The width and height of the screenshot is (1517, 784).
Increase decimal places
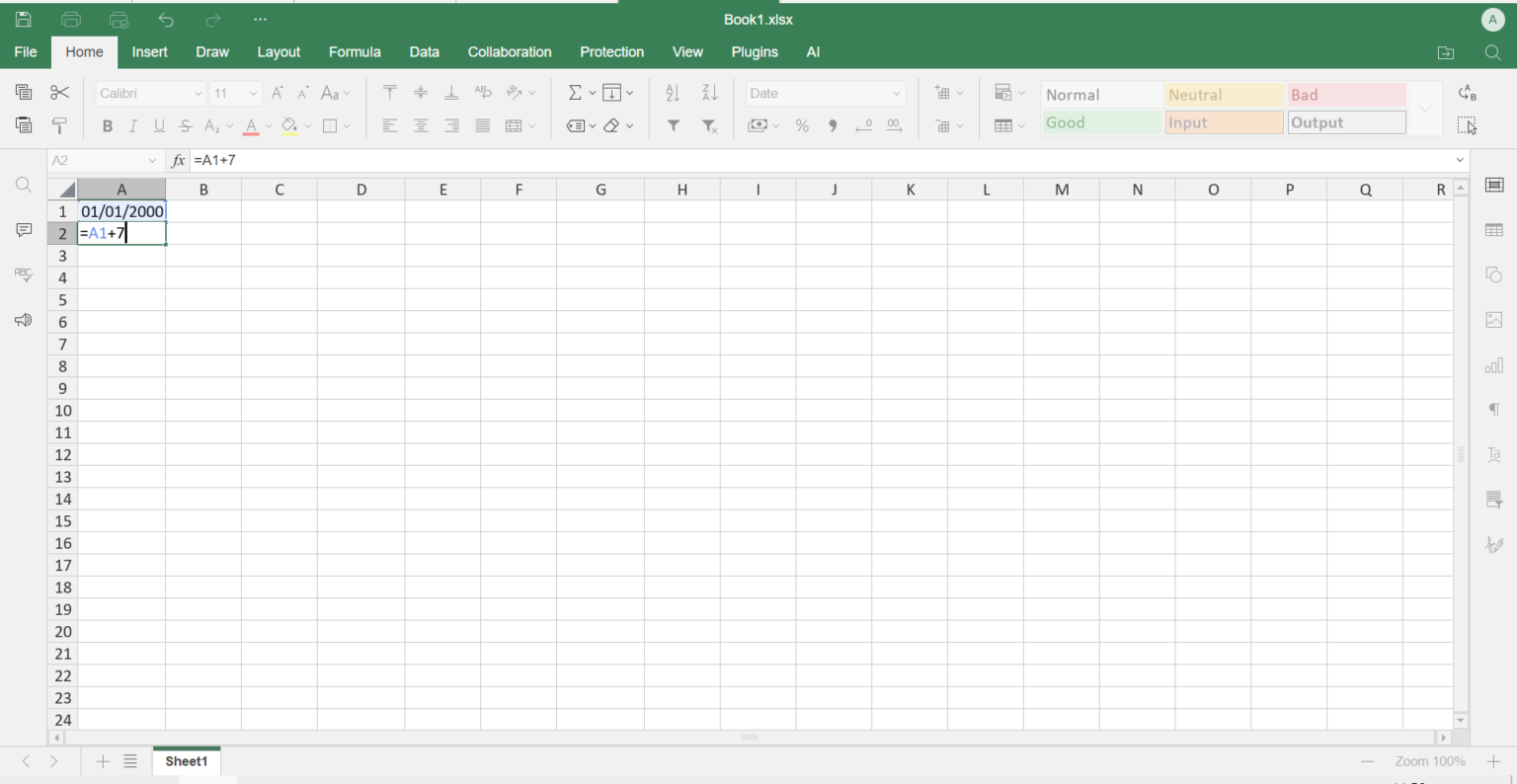pos(894,125)
